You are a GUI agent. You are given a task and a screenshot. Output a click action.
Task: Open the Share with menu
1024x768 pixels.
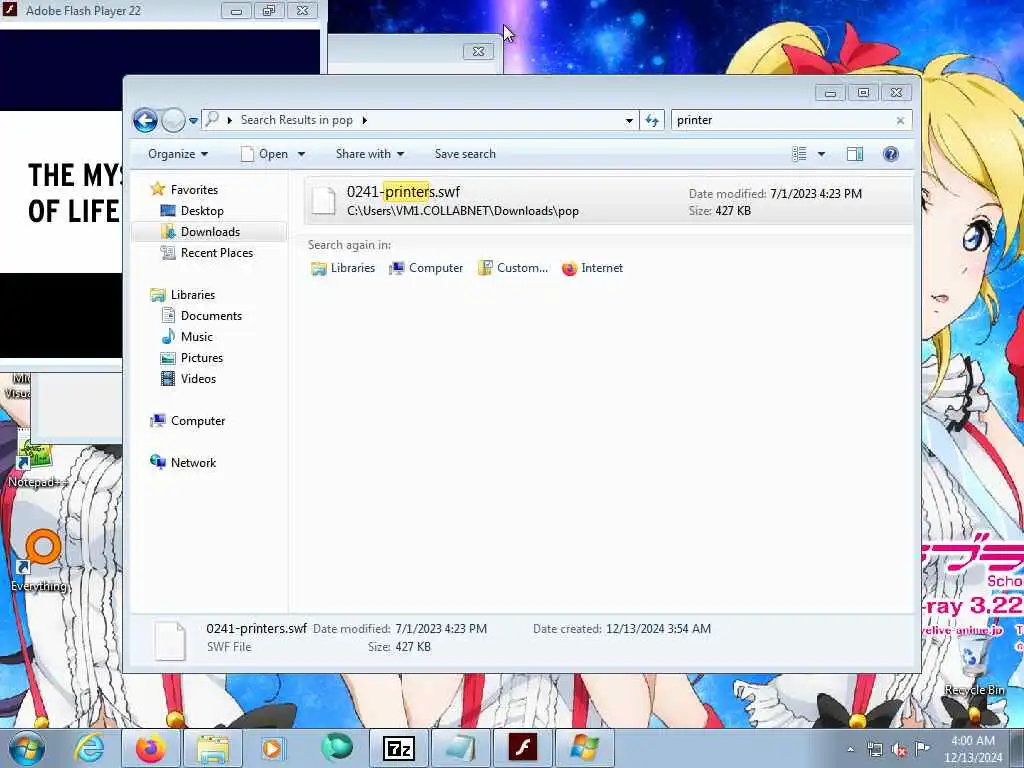click(370, 154)
